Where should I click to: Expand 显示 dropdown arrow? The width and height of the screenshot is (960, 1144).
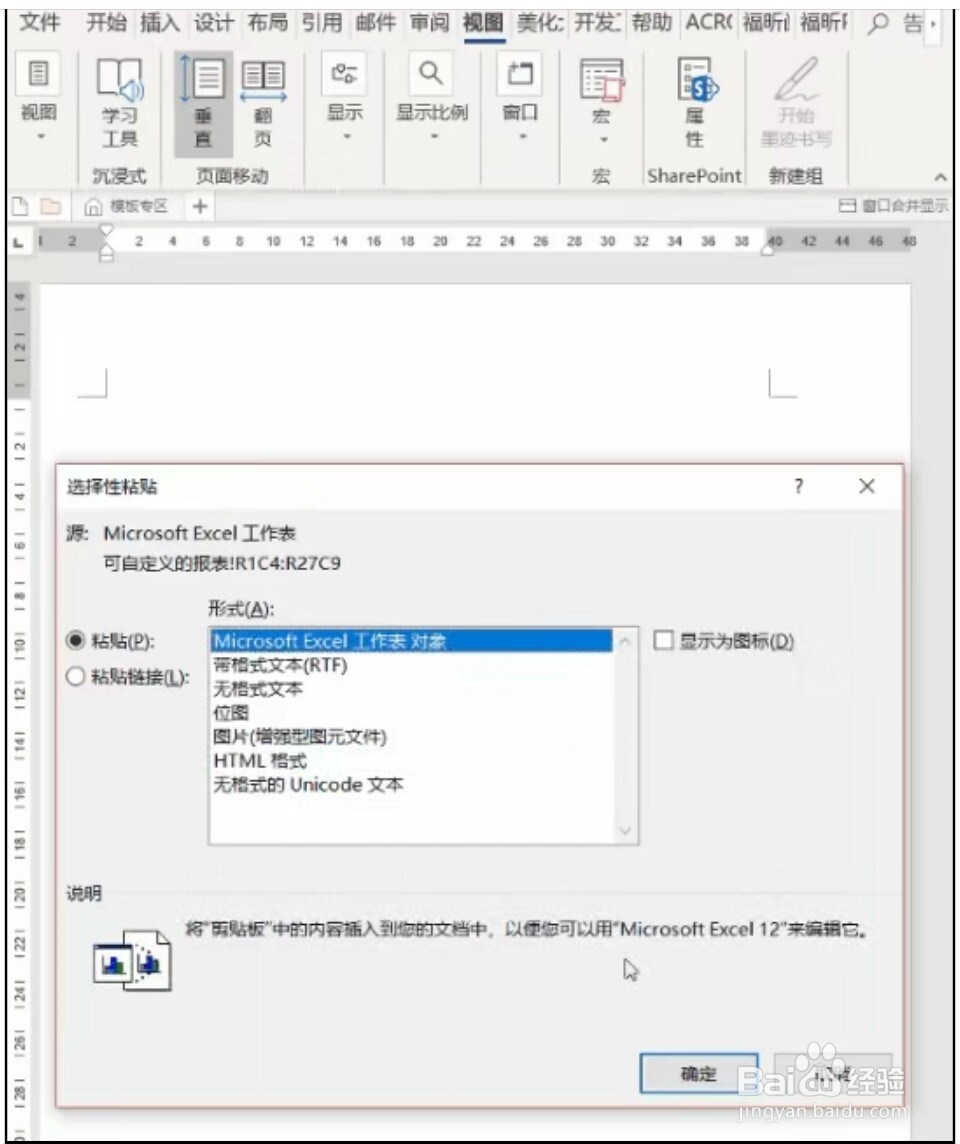pos(347,136)
